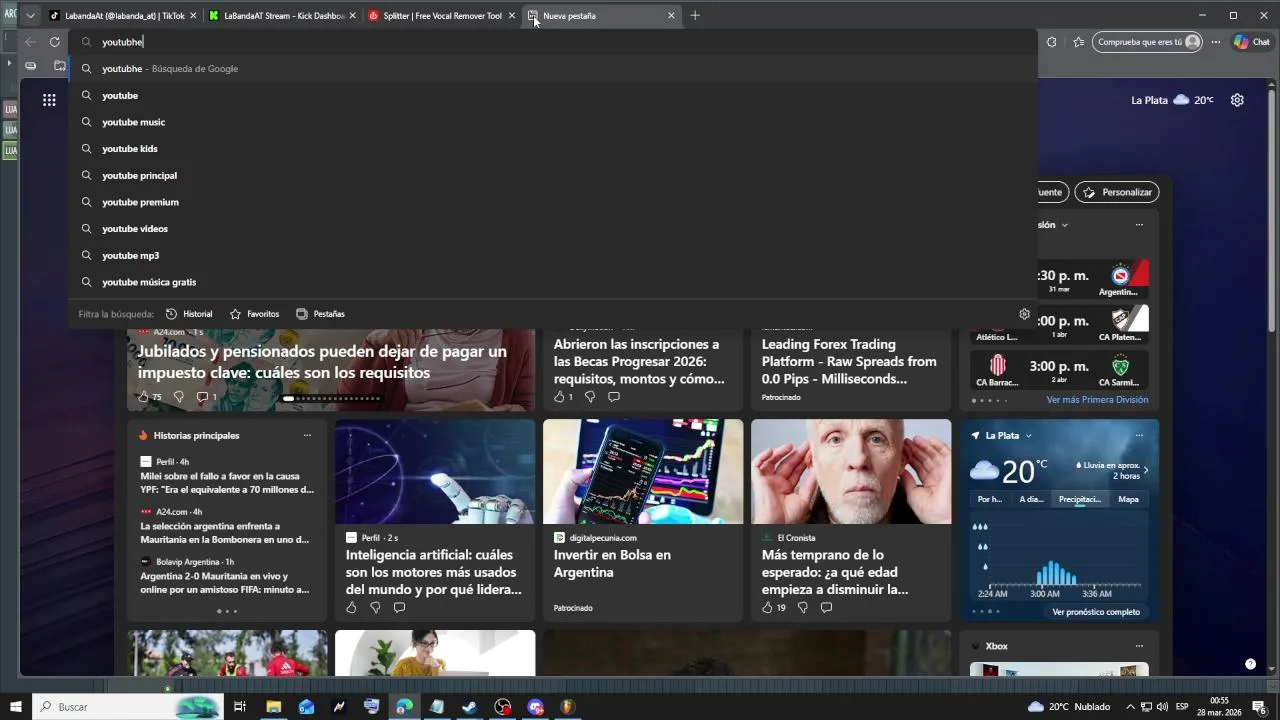
Task: Open search suggestions settings gear
Action: (x=1024, y=314)
